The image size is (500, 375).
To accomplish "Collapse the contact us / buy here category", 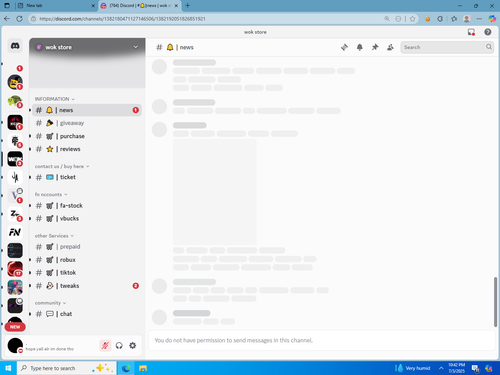I will pos(62,166).
